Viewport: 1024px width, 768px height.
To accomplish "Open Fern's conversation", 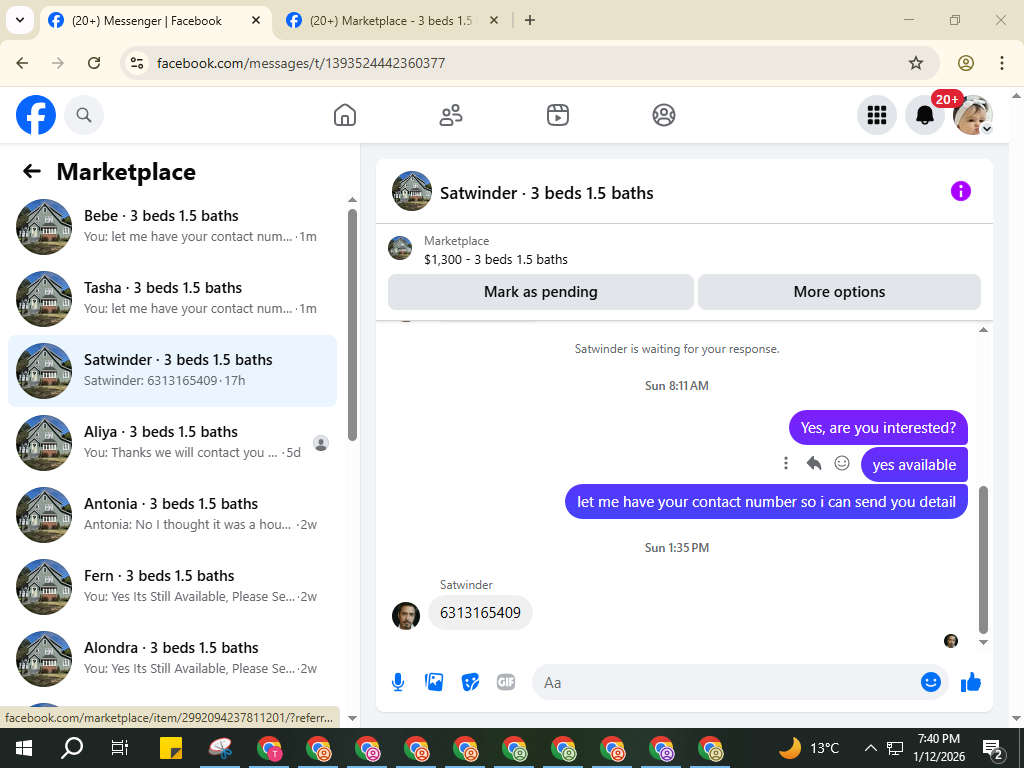I will tap(172, 586).
